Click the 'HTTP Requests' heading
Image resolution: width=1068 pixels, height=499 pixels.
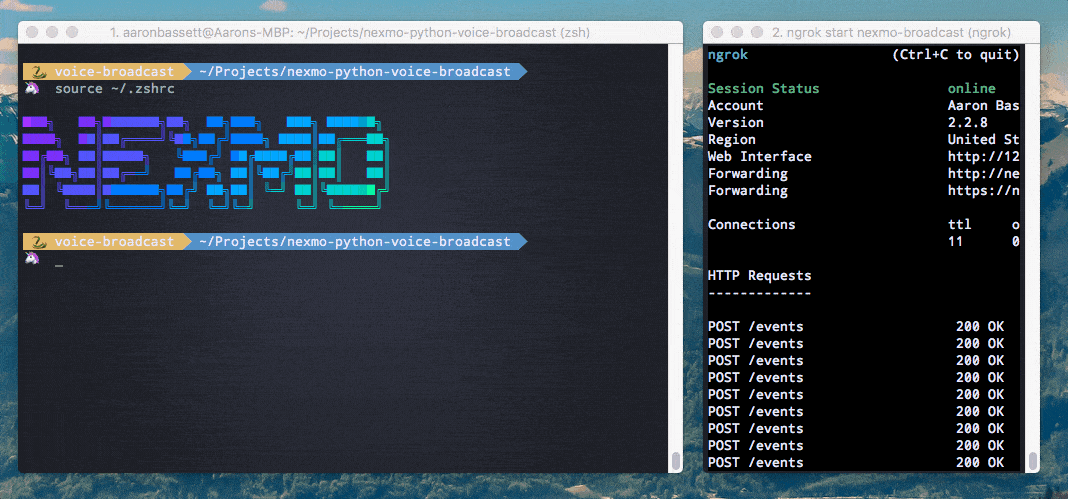click(759, 276)
